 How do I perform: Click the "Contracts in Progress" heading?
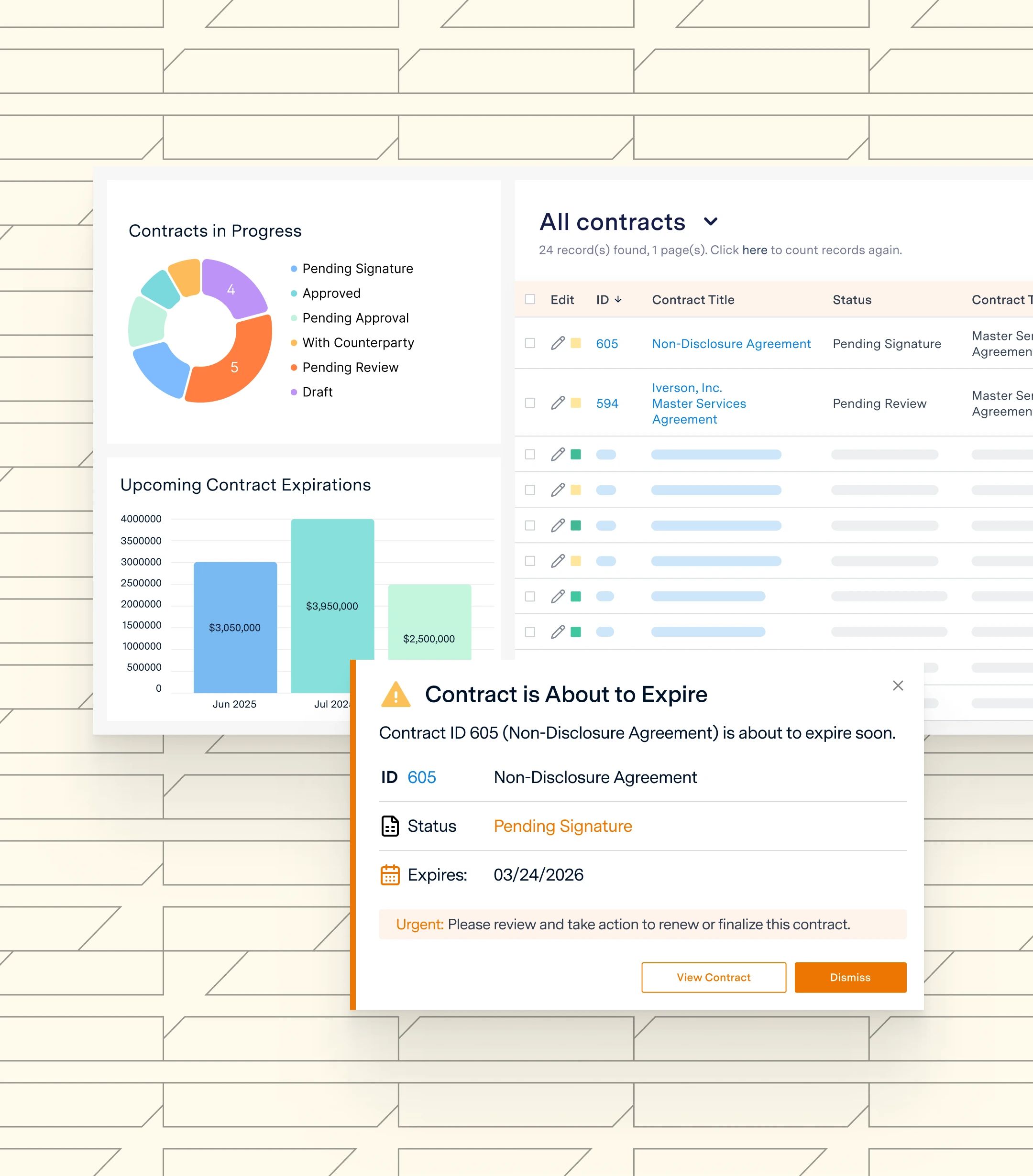click(x=215, y=231)
